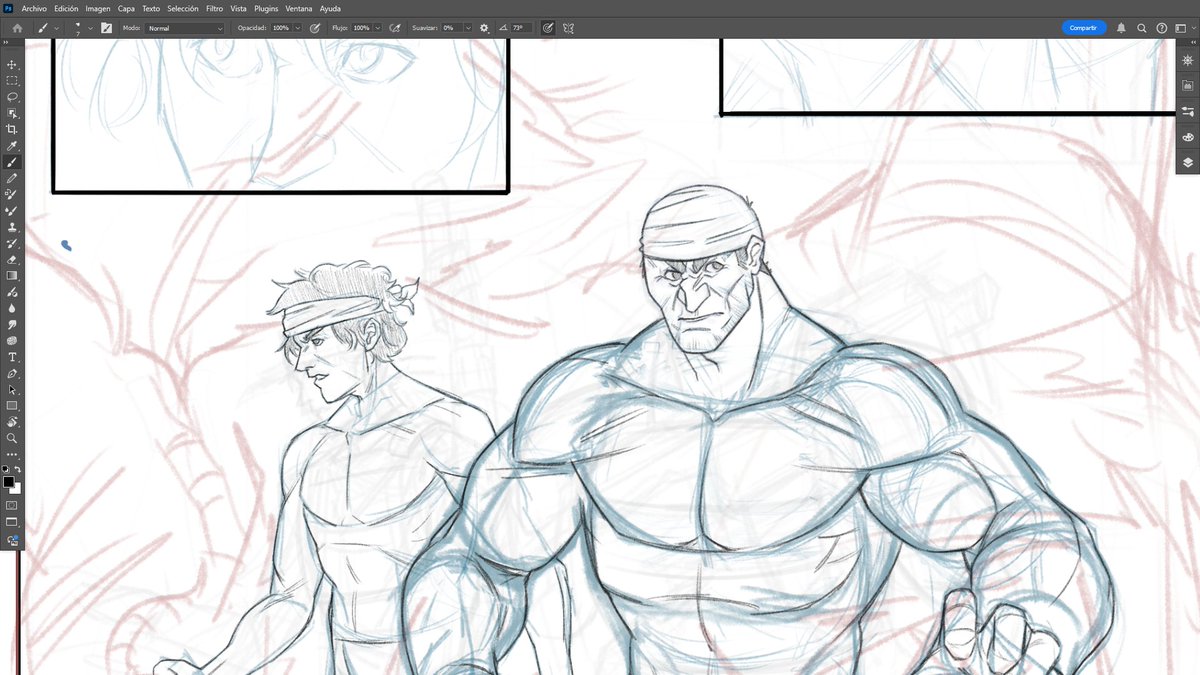This screenshot has width=1200, height=675.
Task: Open the Ventana menu
Action: click(299, 8)
